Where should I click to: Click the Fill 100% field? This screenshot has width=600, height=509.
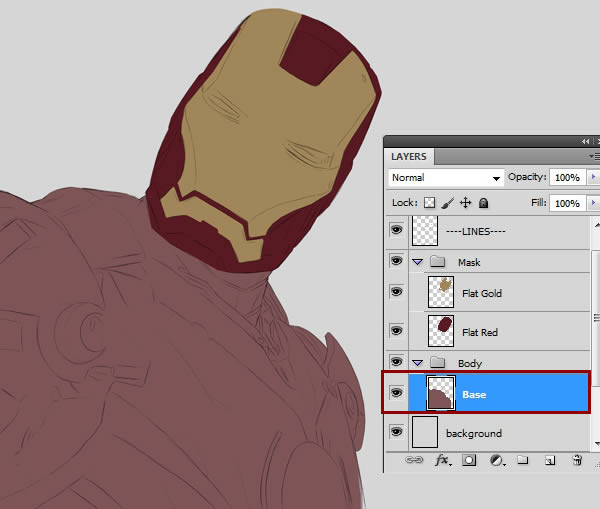[x=567, y=203]
